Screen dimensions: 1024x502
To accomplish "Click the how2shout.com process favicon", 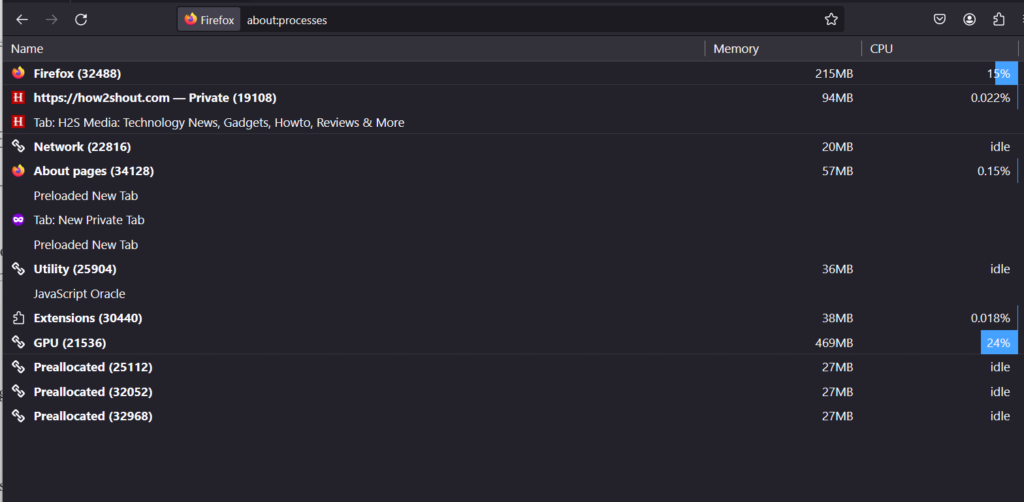I will click(18, 98).
